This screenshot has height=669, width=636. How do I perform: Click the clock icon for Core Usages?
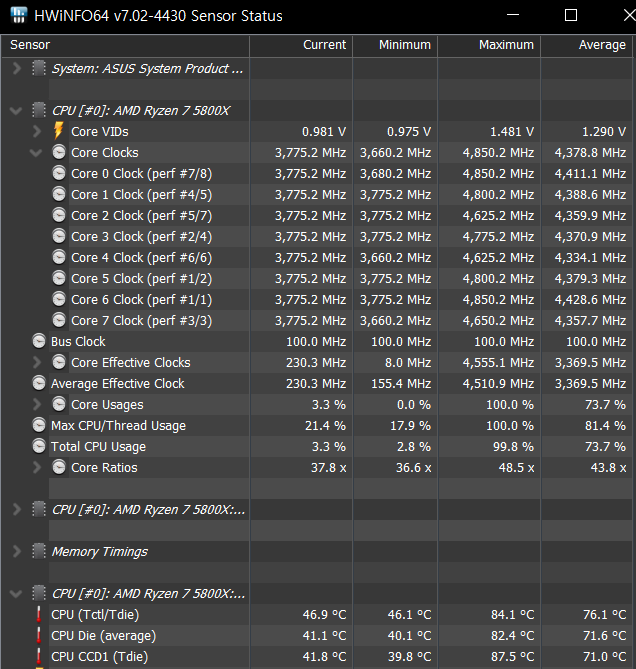coord(59,404)
